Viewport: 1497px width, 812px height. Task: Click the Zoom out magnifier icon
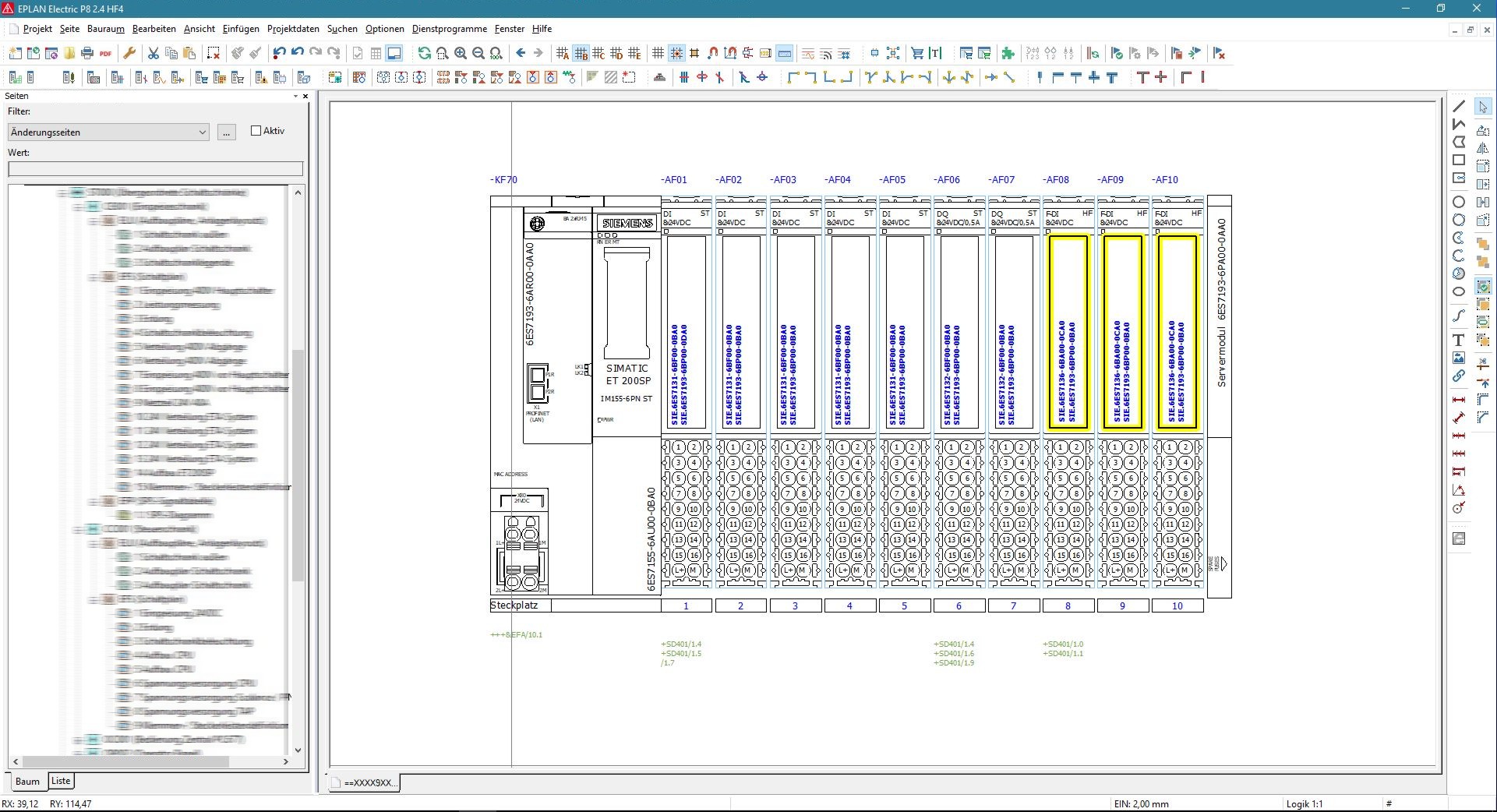point(478,53)
